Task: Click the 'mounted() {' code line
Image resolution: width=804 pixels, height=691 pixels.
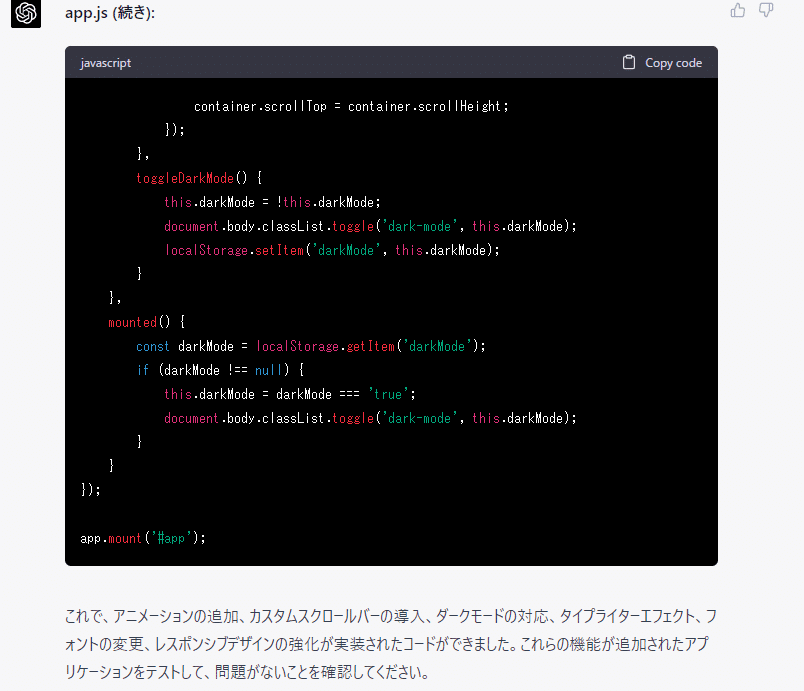Action: [147, 322]
